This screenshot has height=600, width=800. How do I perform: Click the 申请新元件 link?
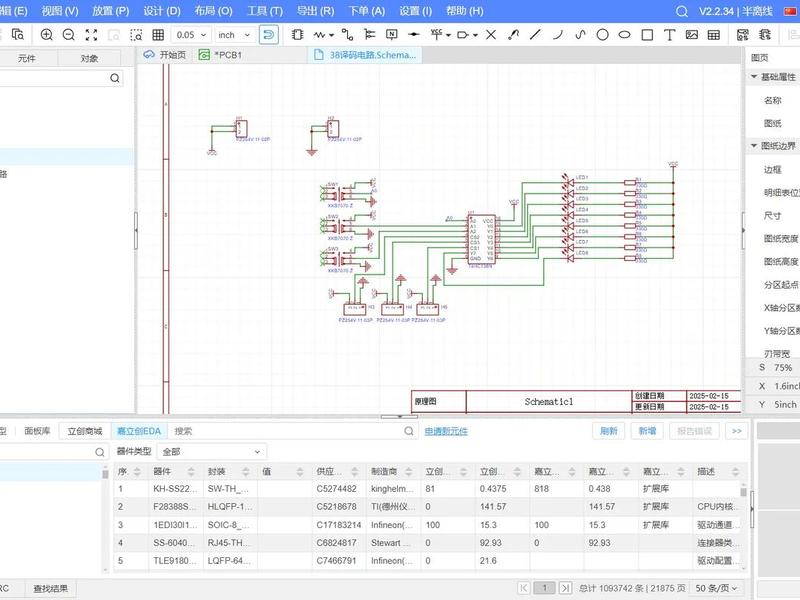click(x=446, y=431)
